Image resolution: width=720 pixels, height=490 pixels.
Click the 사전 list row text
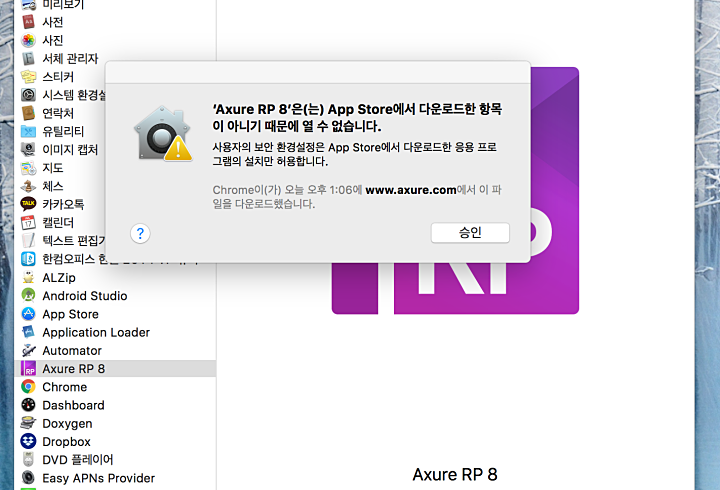53,22
